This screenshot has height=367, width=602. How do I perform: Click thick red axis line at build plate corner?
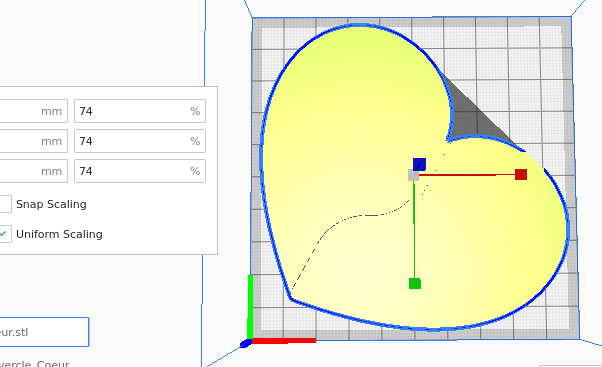(284, 341)
